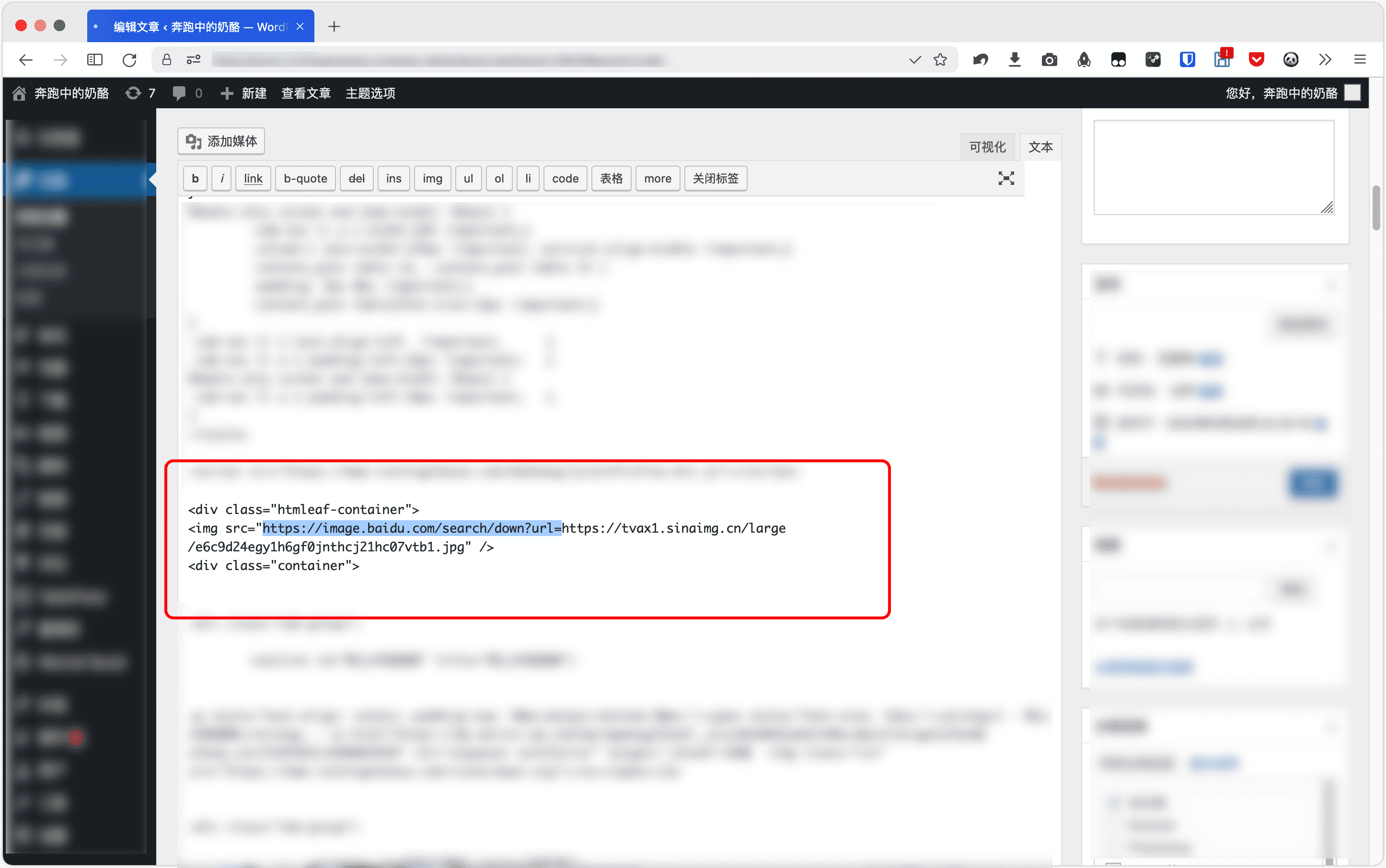The height and width of the screenshot is (868, 1386).
Task: Click the comments bubble icon
Action: coord(180,93)
